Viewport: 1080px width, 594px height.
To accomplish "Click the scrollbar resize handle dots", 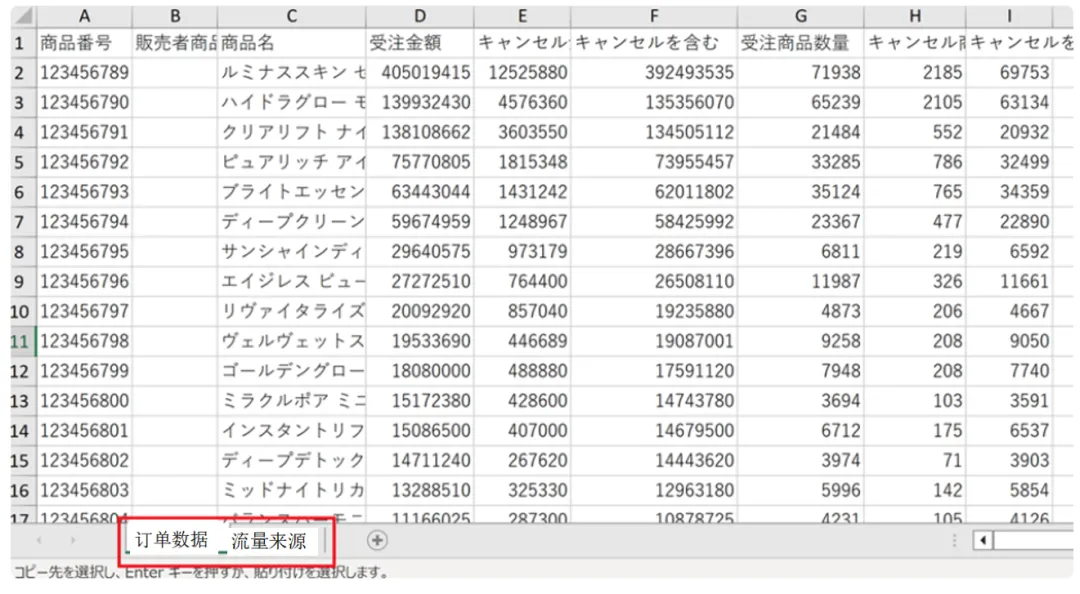I will (954, 540).
